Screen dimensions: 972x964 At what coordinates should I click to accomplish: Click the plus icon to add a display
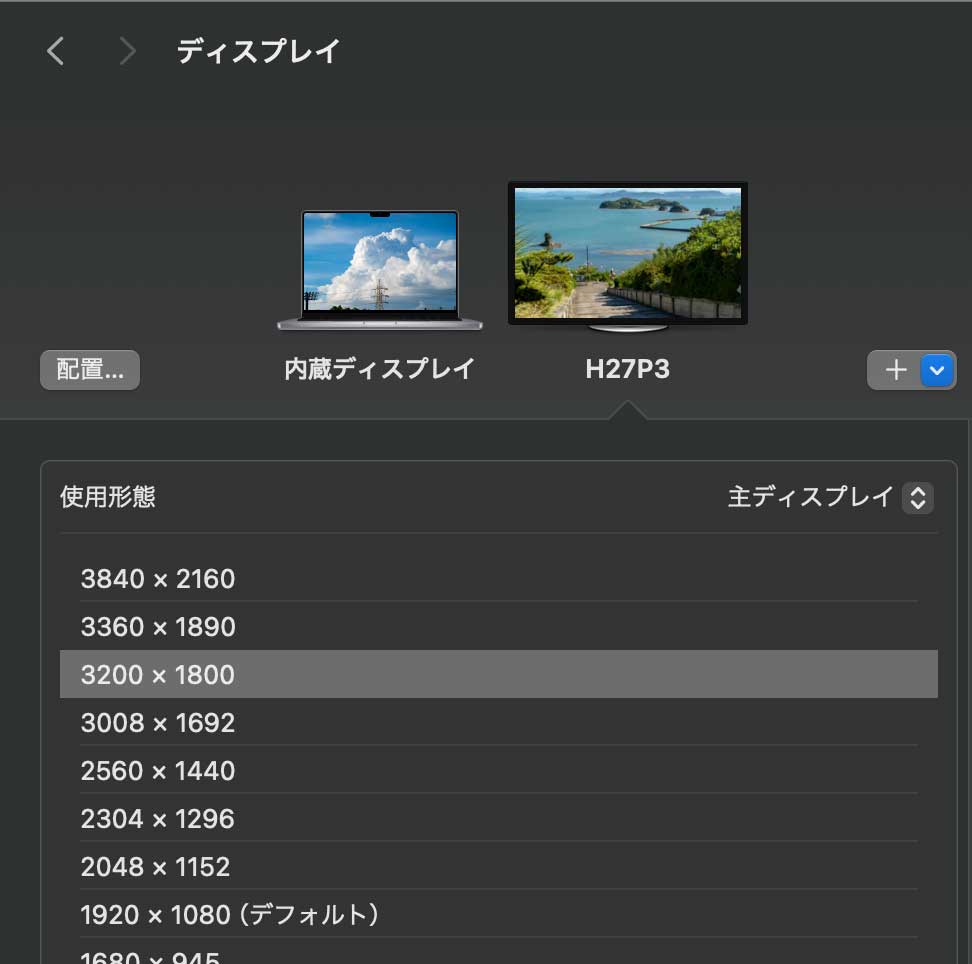pyautogui.click(x=895, y=370)
